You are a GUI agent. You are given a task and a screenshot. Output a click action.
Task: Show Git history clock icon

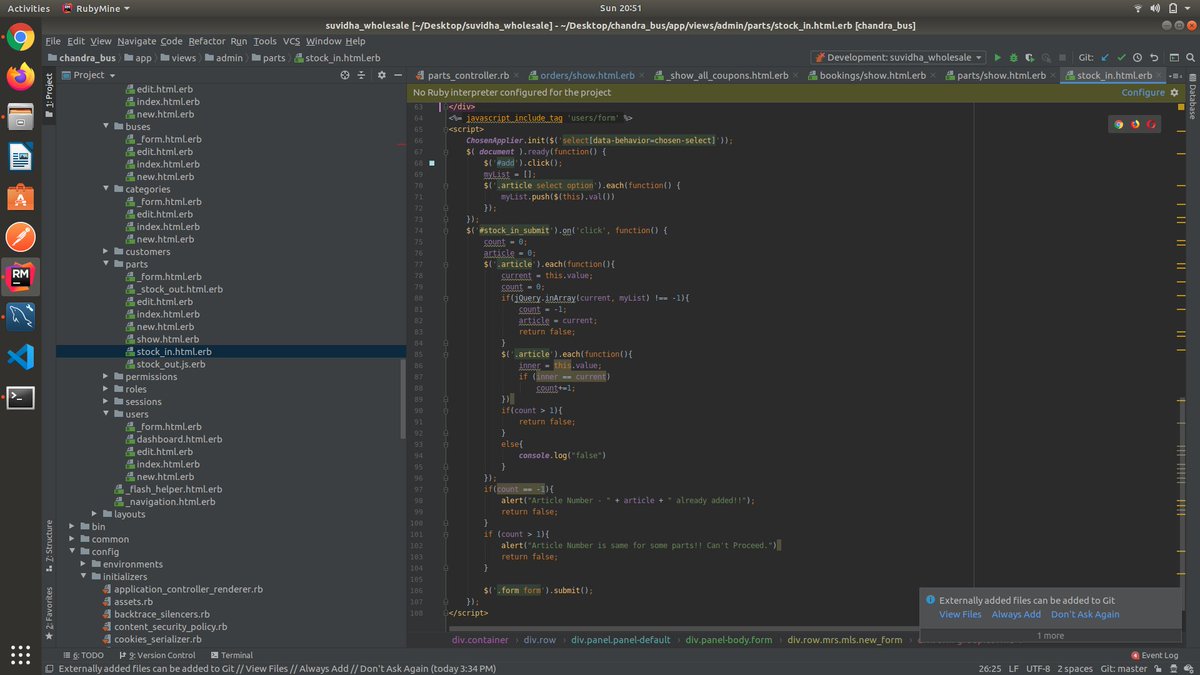tap(1139, 58)
